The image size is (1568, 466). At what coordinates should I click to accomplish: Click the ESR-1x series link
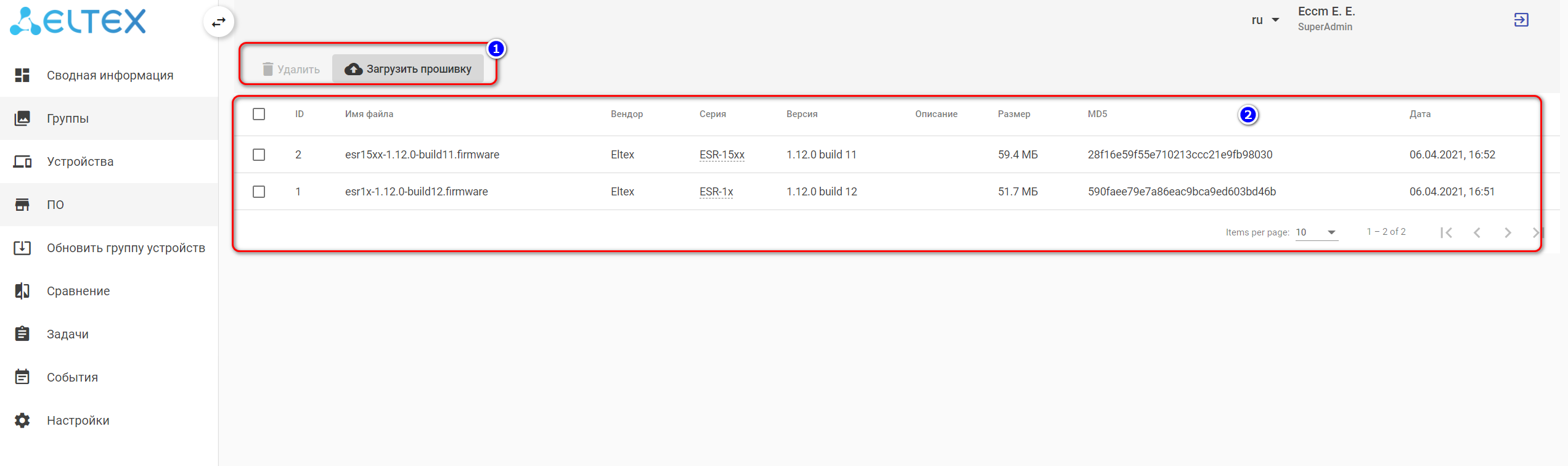pyautogui.click(x=716, y=192)
